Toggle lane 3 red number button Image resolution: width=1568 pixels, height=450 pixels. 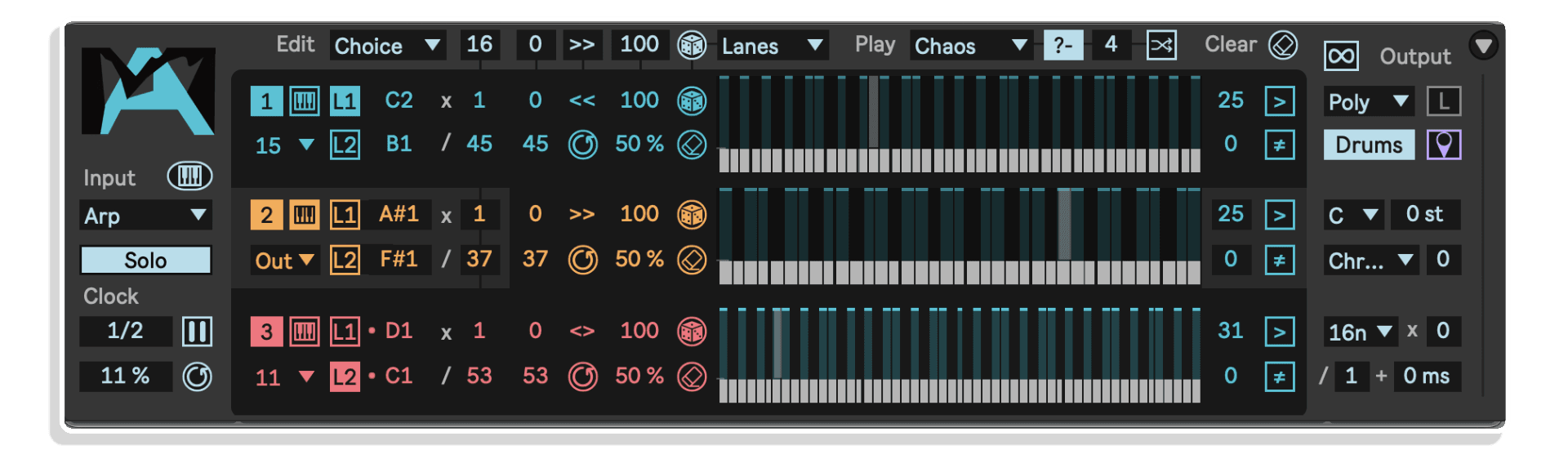266,332
